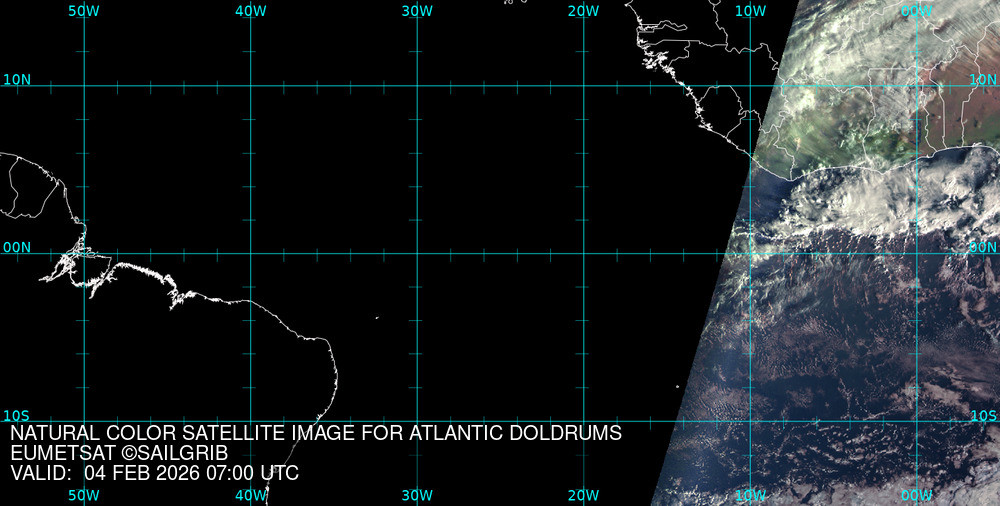Select the VALID 04 FEB 2026 timestamp
Viewport: 1000px width, 506px height.
(x=154, y=473)
